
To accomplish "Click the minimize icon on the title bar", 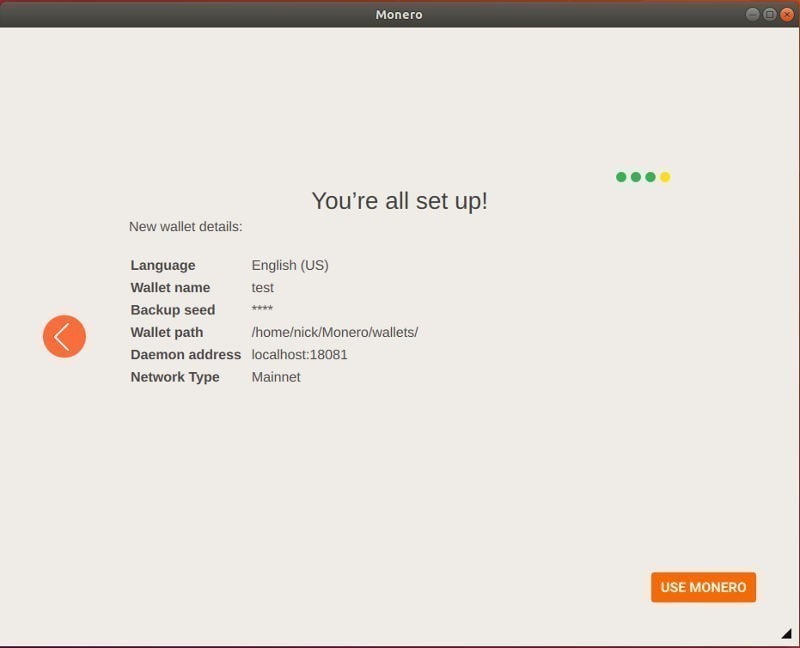I will (752, 14).
